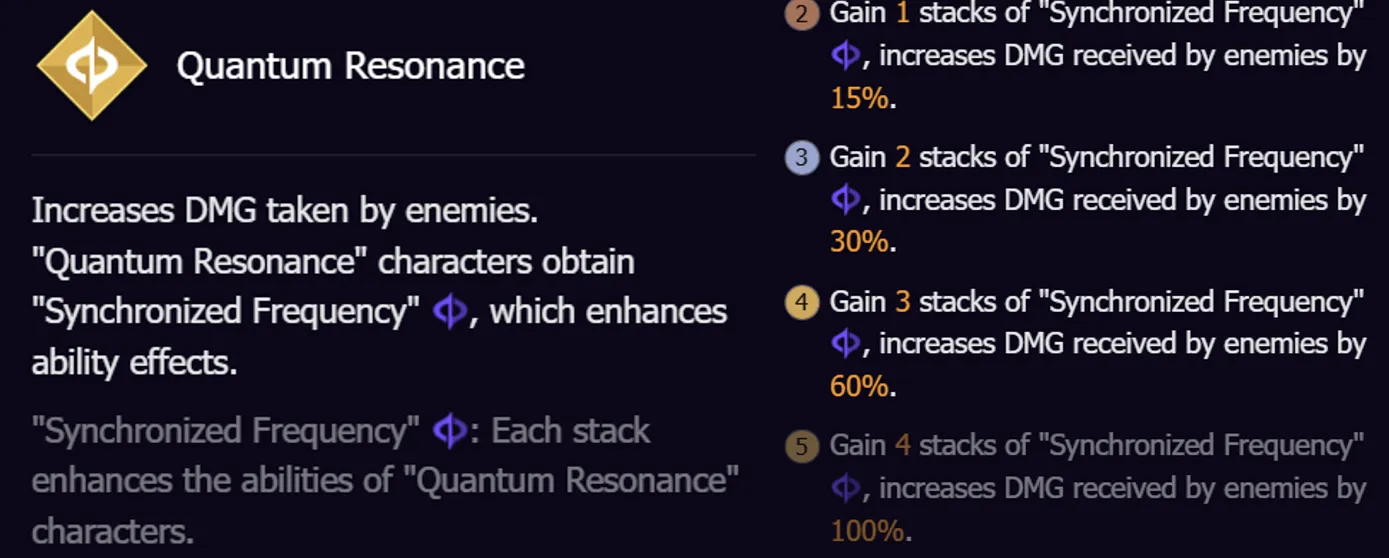Viewport: 1389px width, 558px height.
Task: Select the bronze tier 2 badge
Action: pyautogui.click(x=802, y=14)
